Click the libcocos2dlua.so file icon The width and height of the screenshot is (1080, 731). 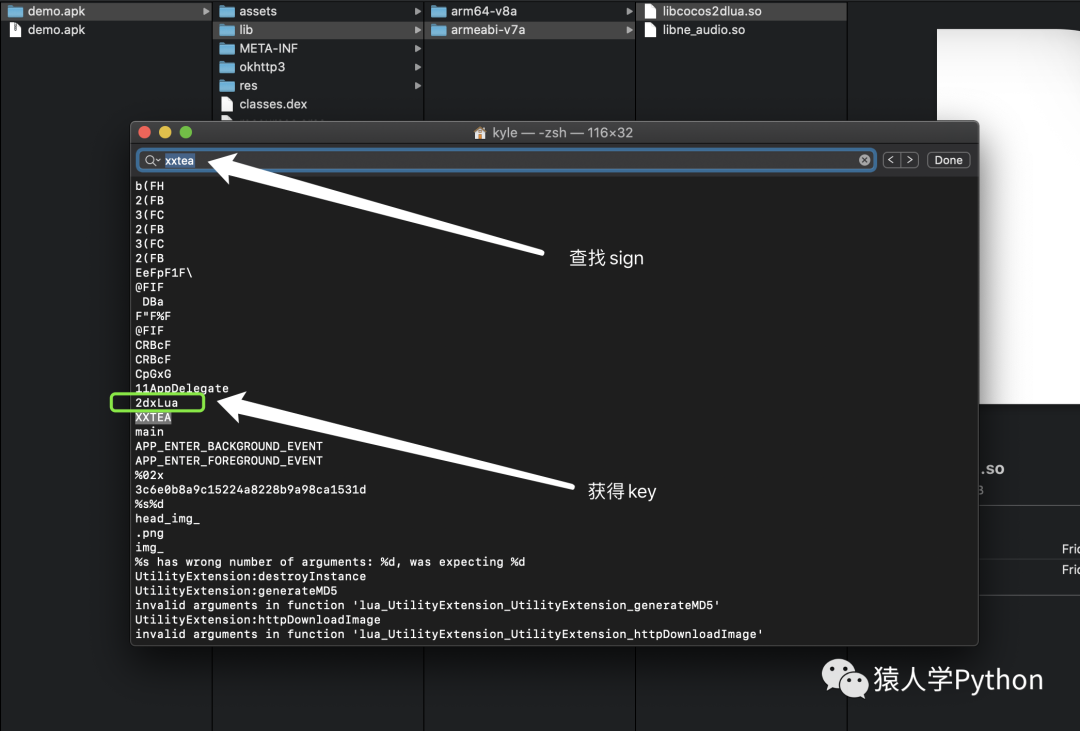[x=650, y=11]
